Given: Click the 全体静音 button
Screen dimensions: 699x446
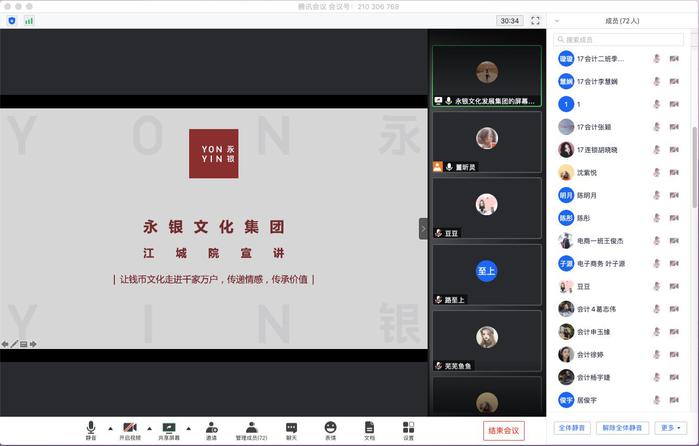Looking at the screenshot, I should [572, 427].
